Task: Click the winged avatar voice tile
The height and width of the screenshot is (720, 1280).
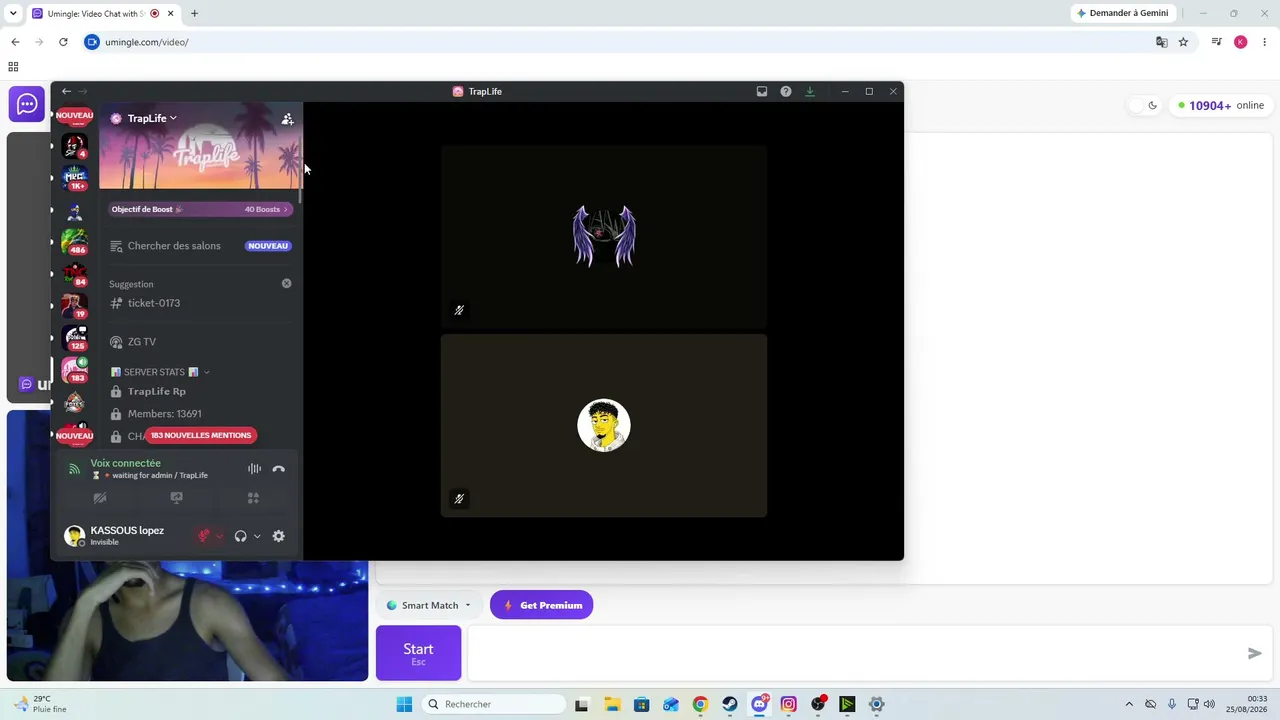Action: point(604,237)
